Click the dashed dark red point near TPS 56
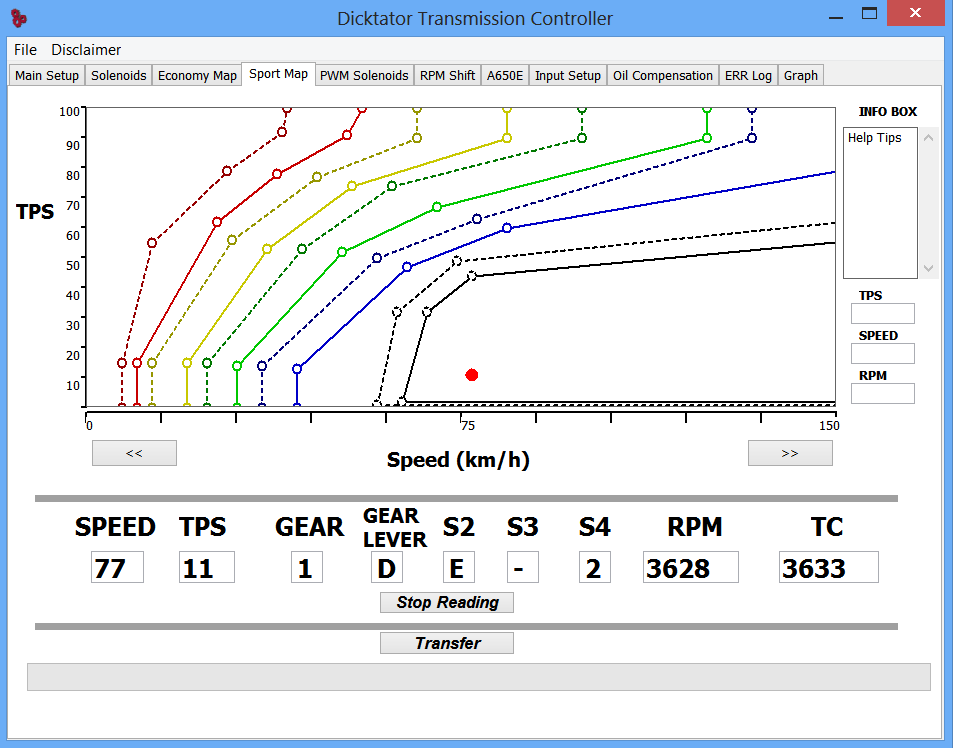953x748 pixels. (152, 243)
